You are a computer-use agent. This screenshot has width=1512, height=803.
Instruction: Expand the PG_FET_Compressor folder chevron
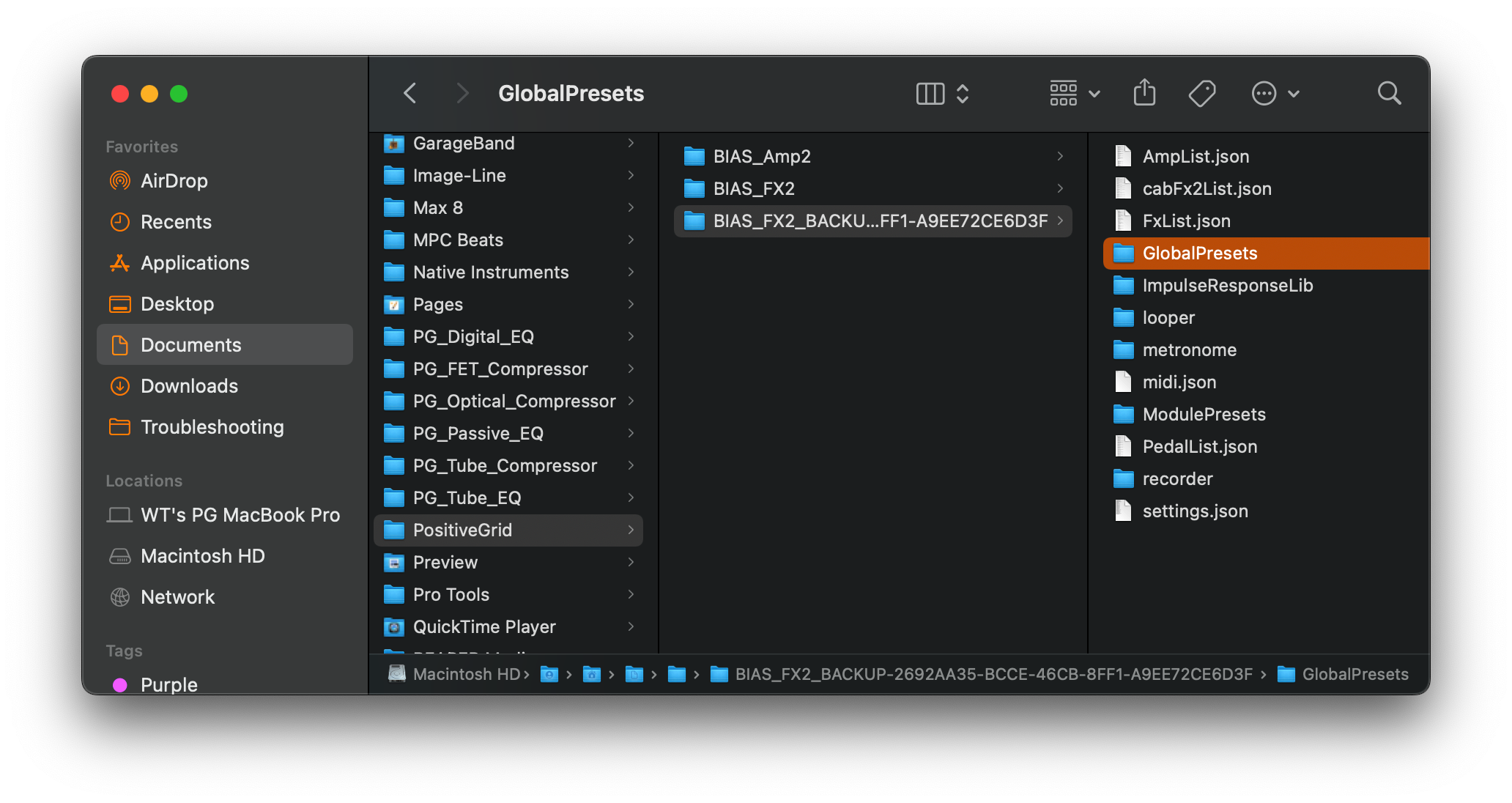click(631, 369)
